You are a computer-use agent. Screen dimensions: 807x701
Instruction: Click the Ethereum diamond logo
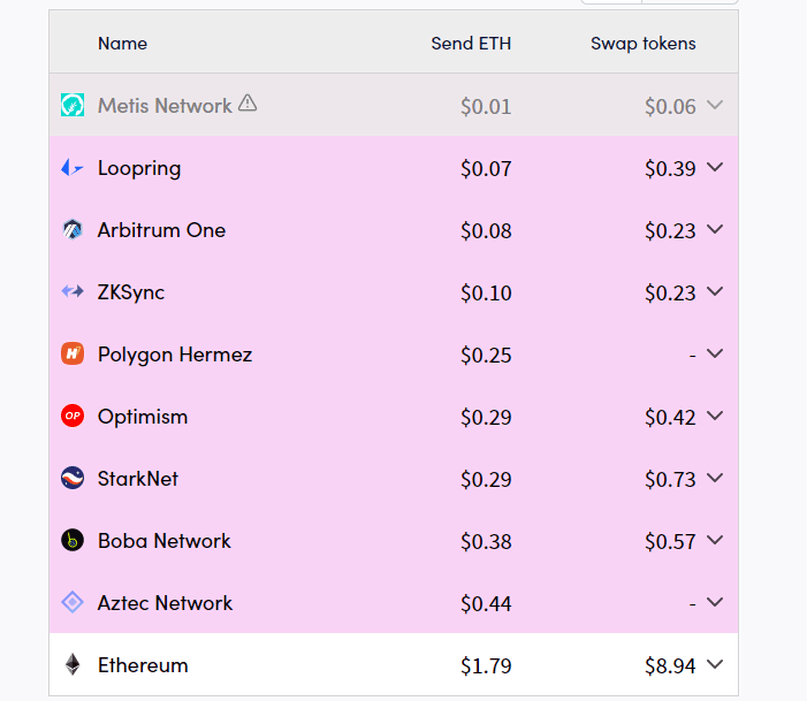[x=73, y=664]
